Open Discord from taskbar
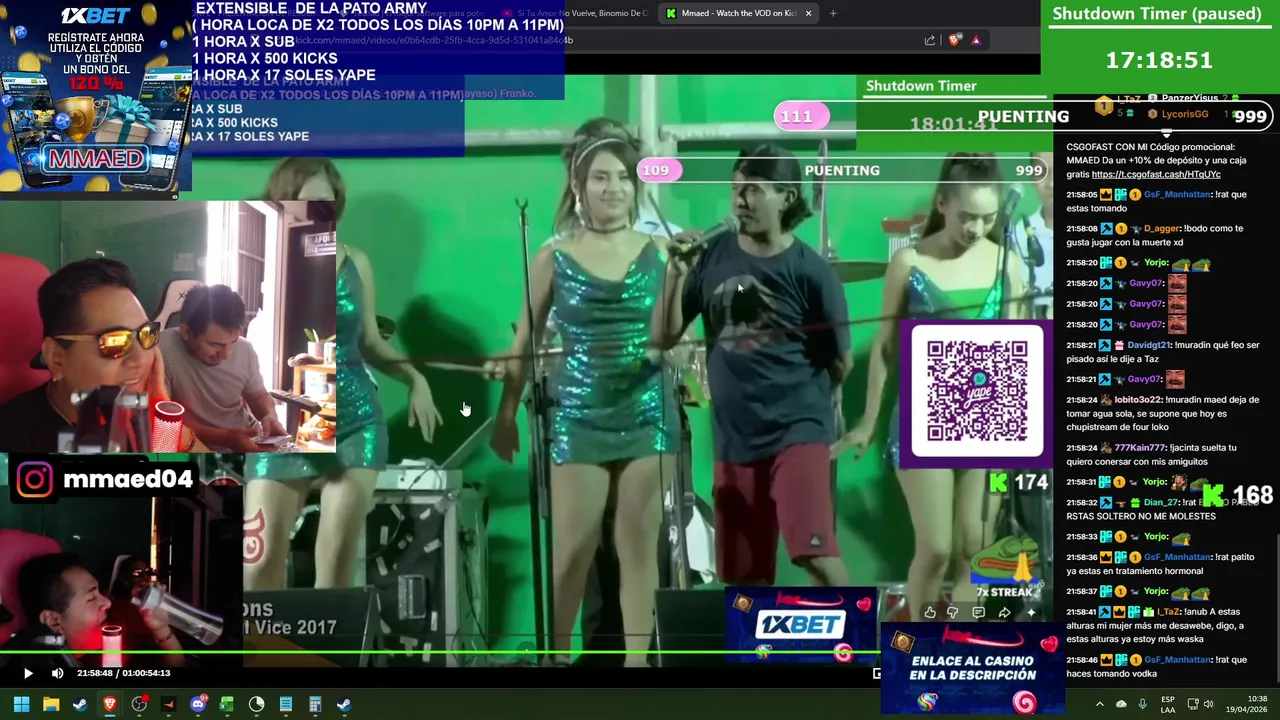The height and width of the screenshot is (720, 1280). (198, 704)
